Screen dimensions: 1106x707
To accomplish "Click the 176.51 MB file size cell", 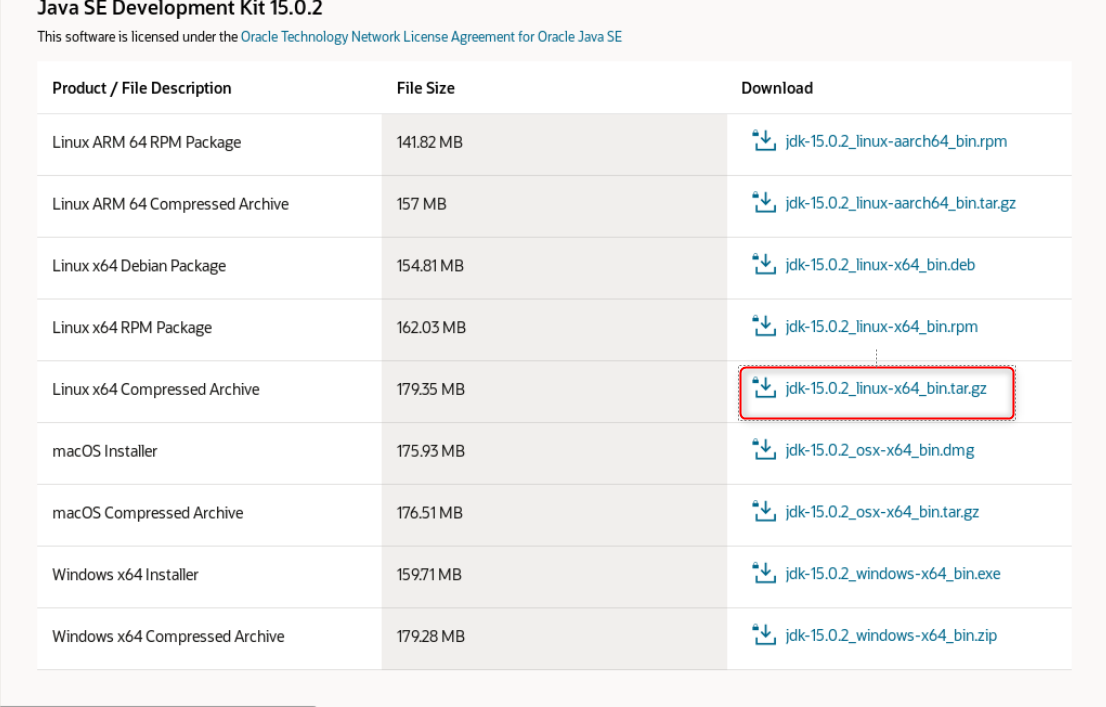I will [554, 515].
